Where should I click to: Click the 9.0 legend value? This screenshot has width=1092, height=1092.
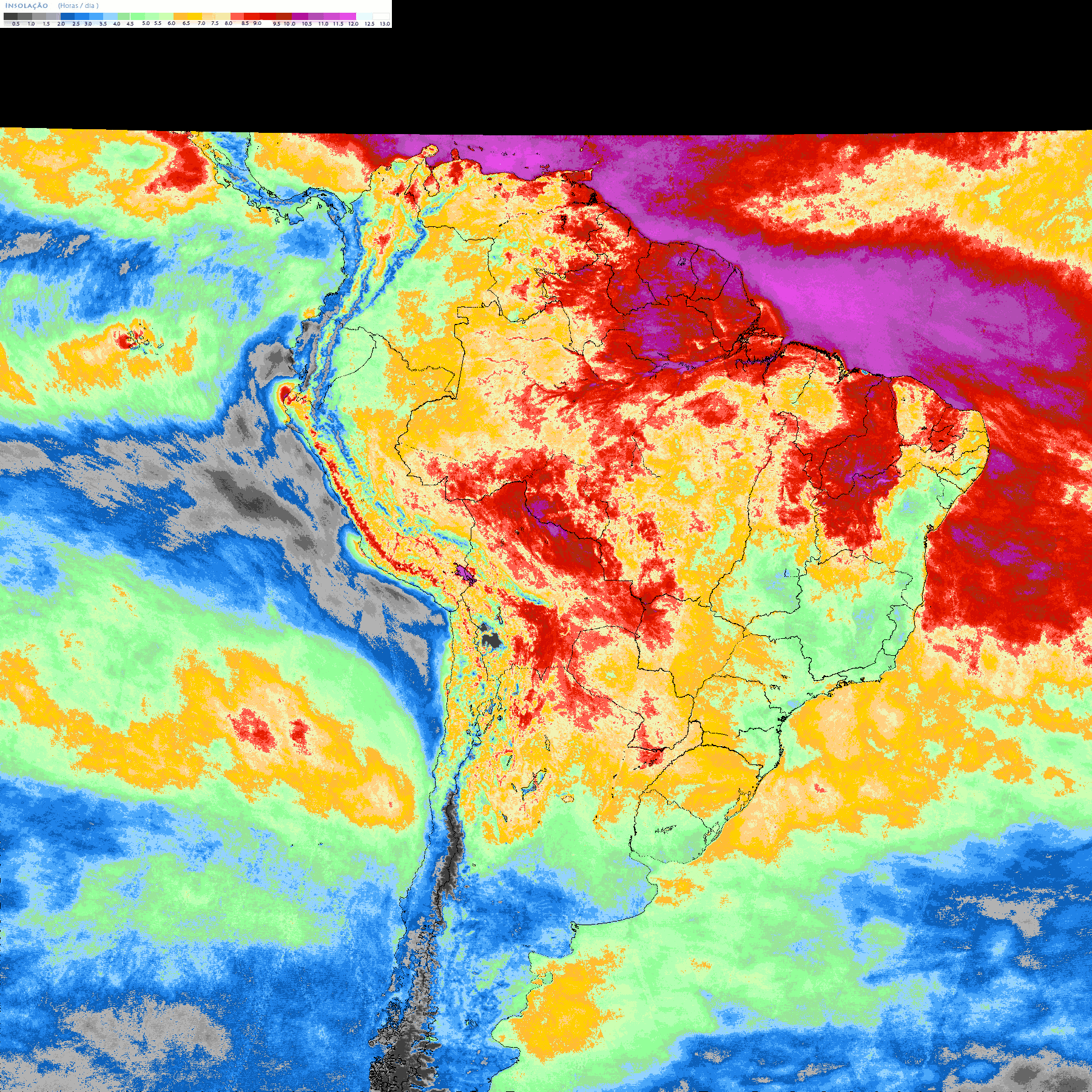click(257, 23)
